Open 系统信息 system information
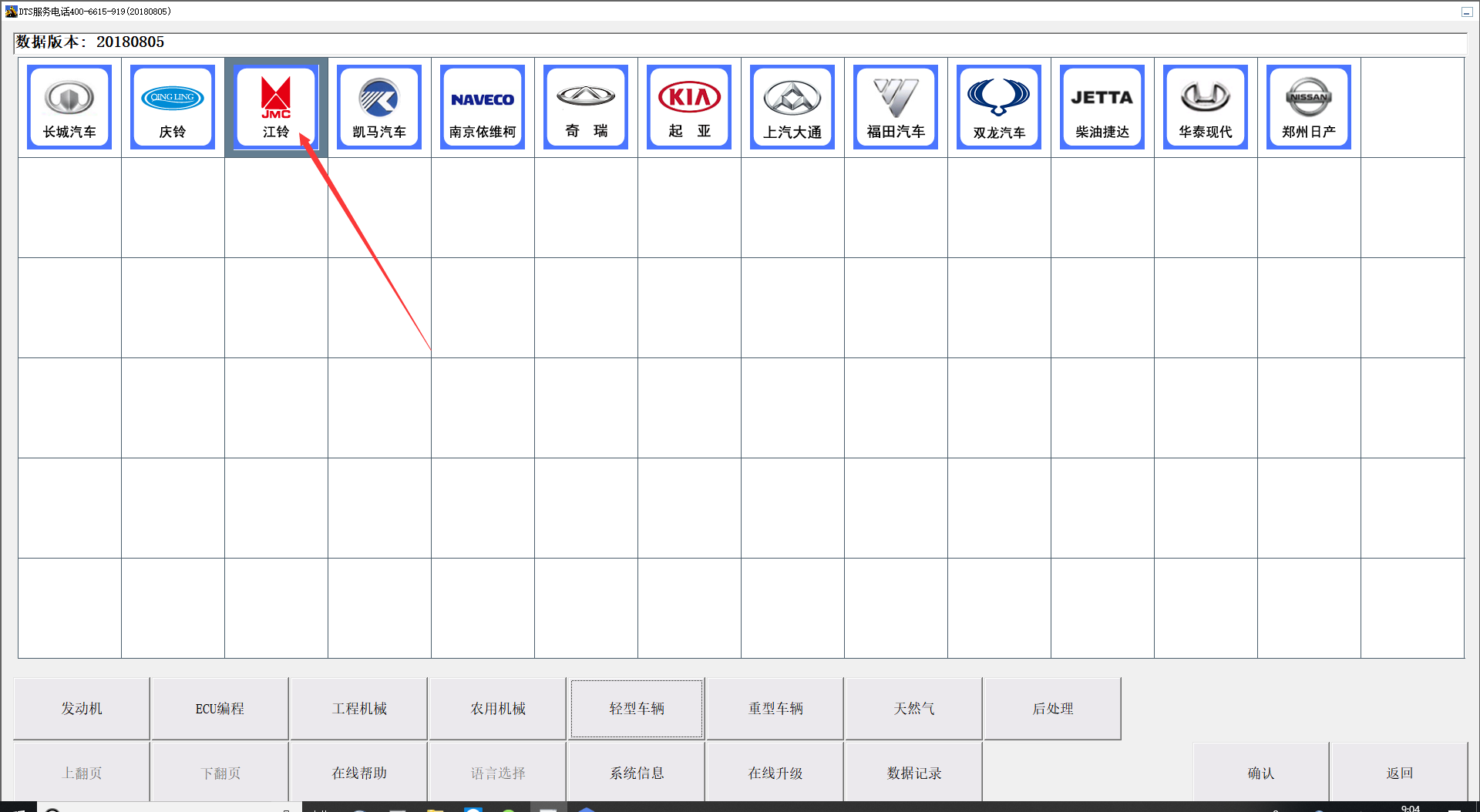The width and height of the screenshot is (1480, 812). click(x=637, y=773)
